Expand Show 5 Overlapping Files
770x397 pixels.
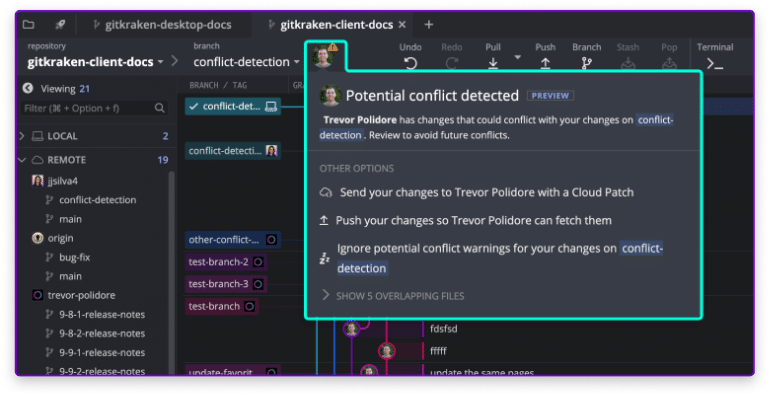click(x=392, y=296)
